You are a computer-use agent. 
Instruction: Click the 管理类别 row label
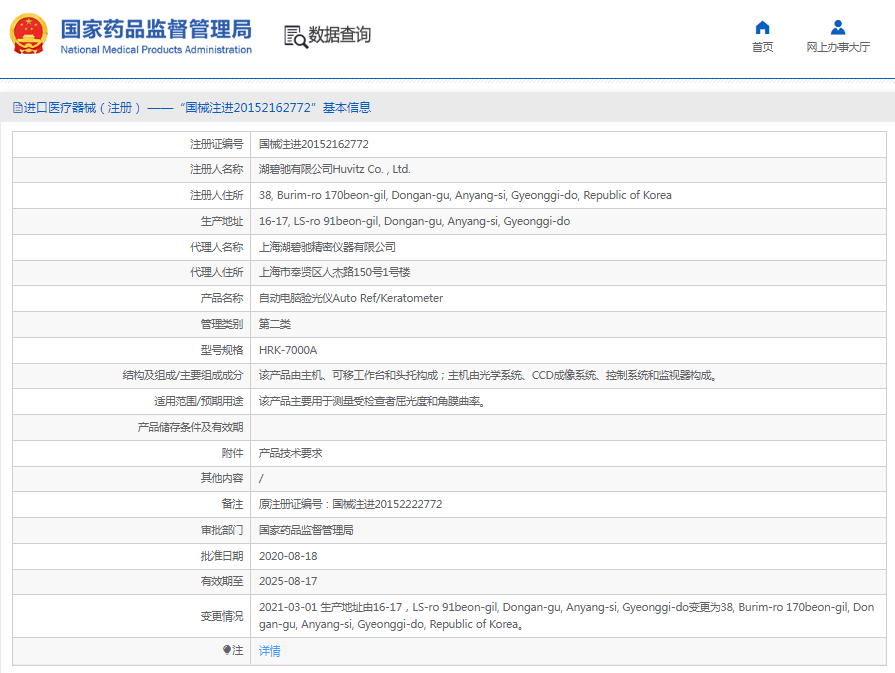(221, 324)
